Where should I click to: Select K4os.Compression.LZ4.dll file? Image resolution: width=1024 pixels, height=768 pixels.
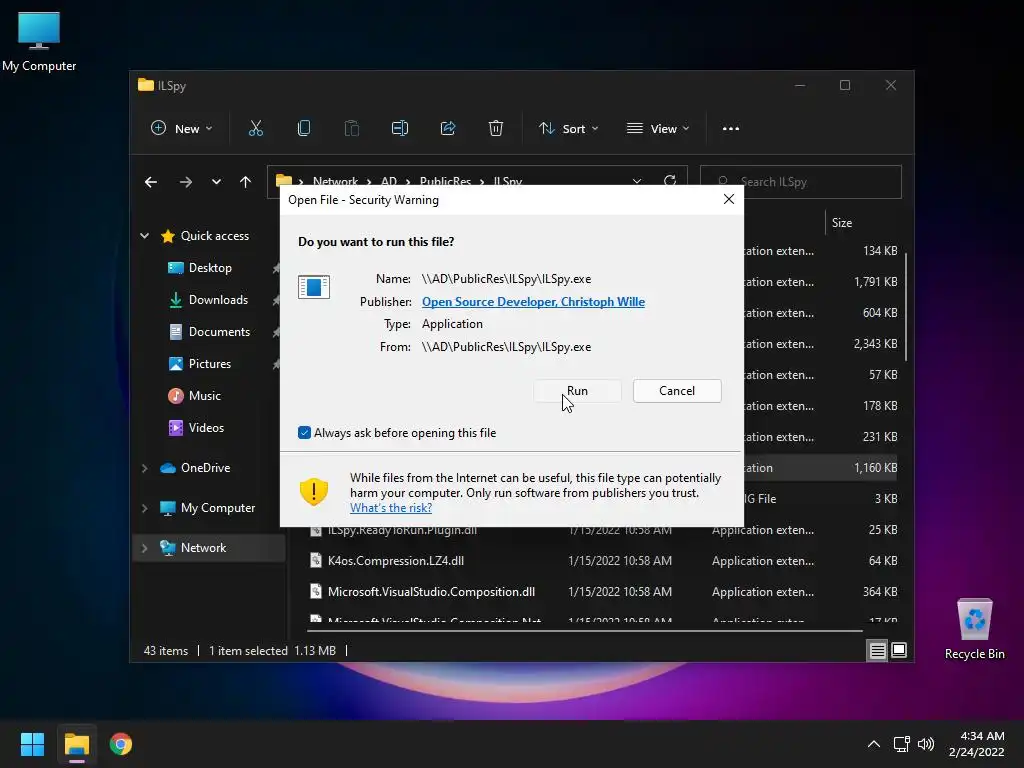(x=396, y=560)
